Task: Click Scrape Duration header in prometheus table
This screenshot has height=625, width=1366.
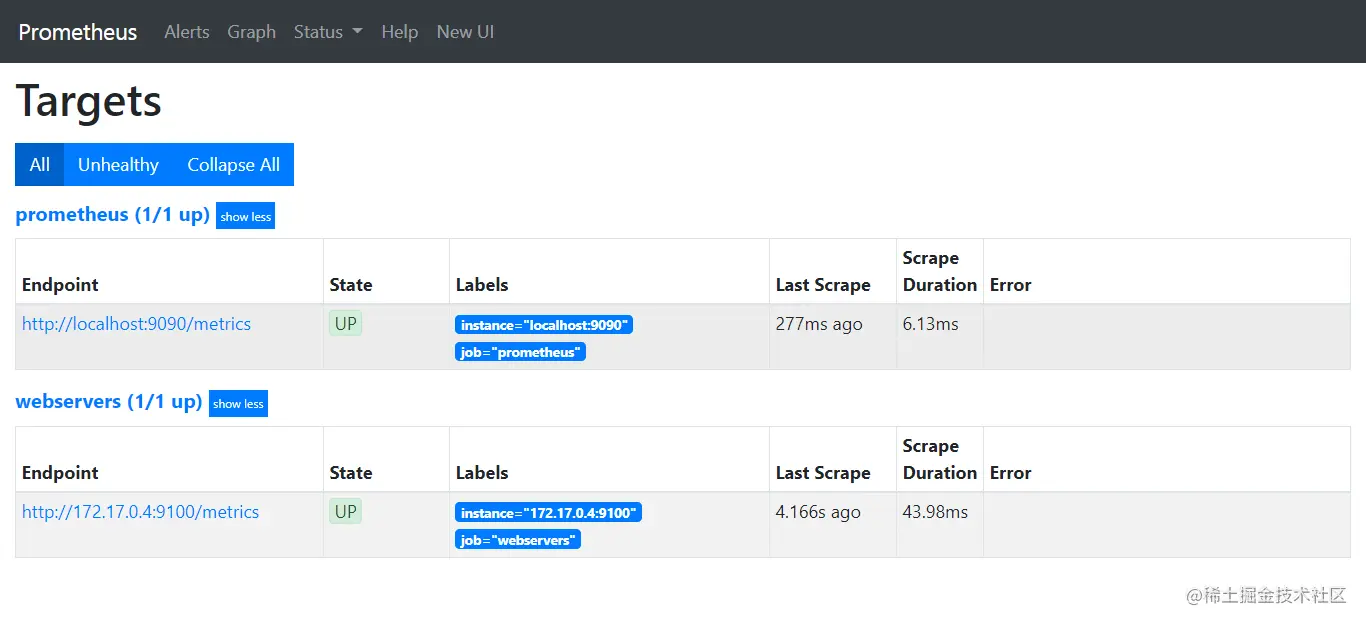Action: (x=940, y=271)
